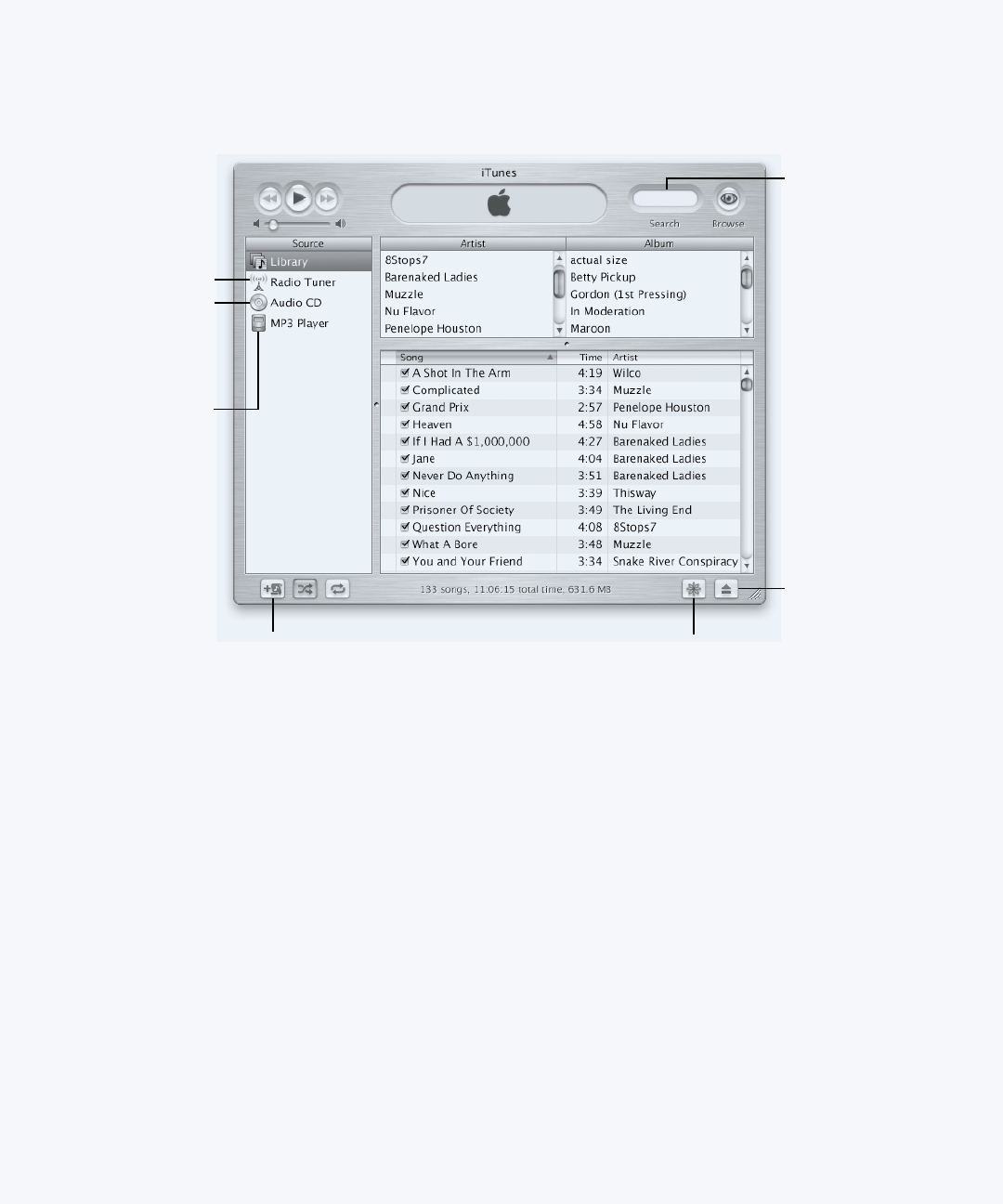
Task: Uncheck the song Grand Prix
Action: (x=405, y=407)
